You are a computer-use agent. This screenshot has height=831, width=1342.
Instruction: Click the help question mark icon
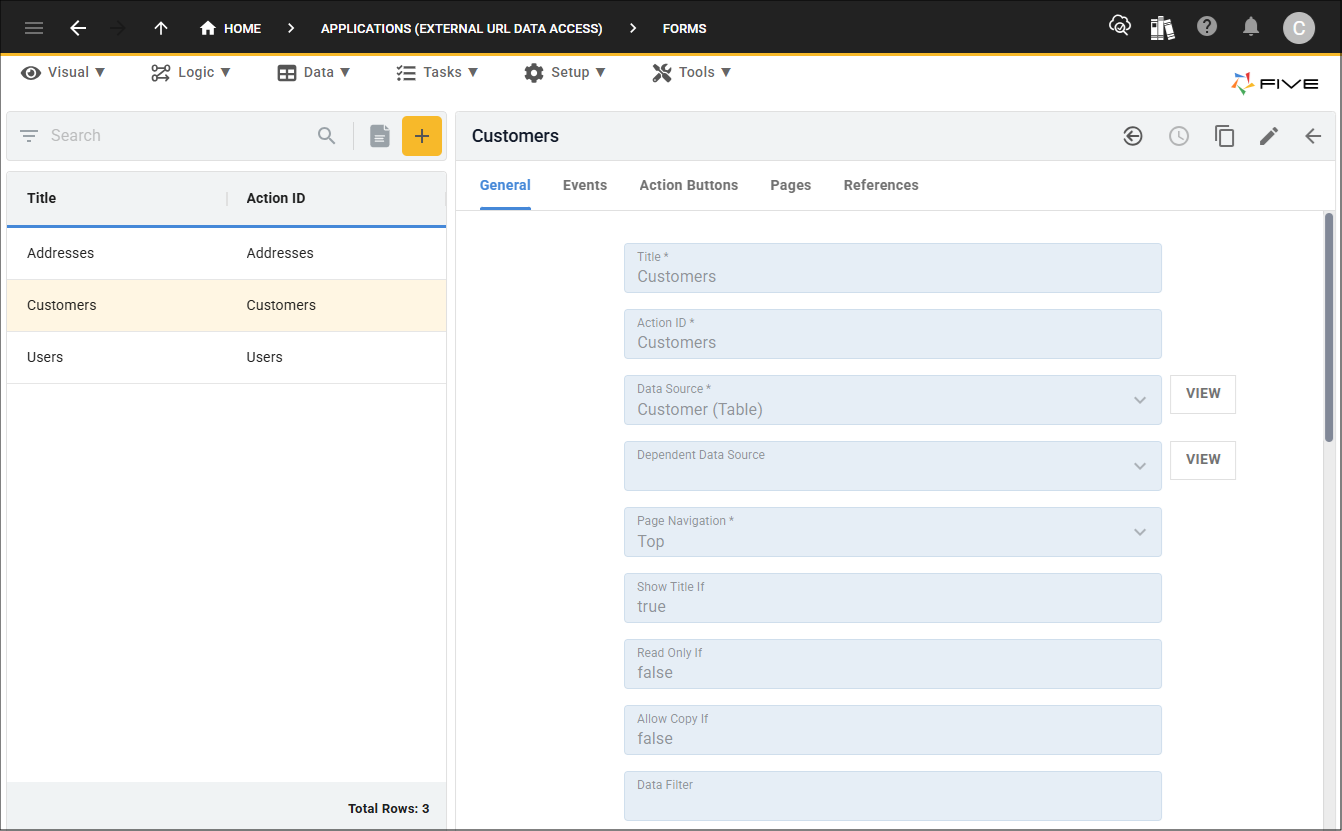1207,27
